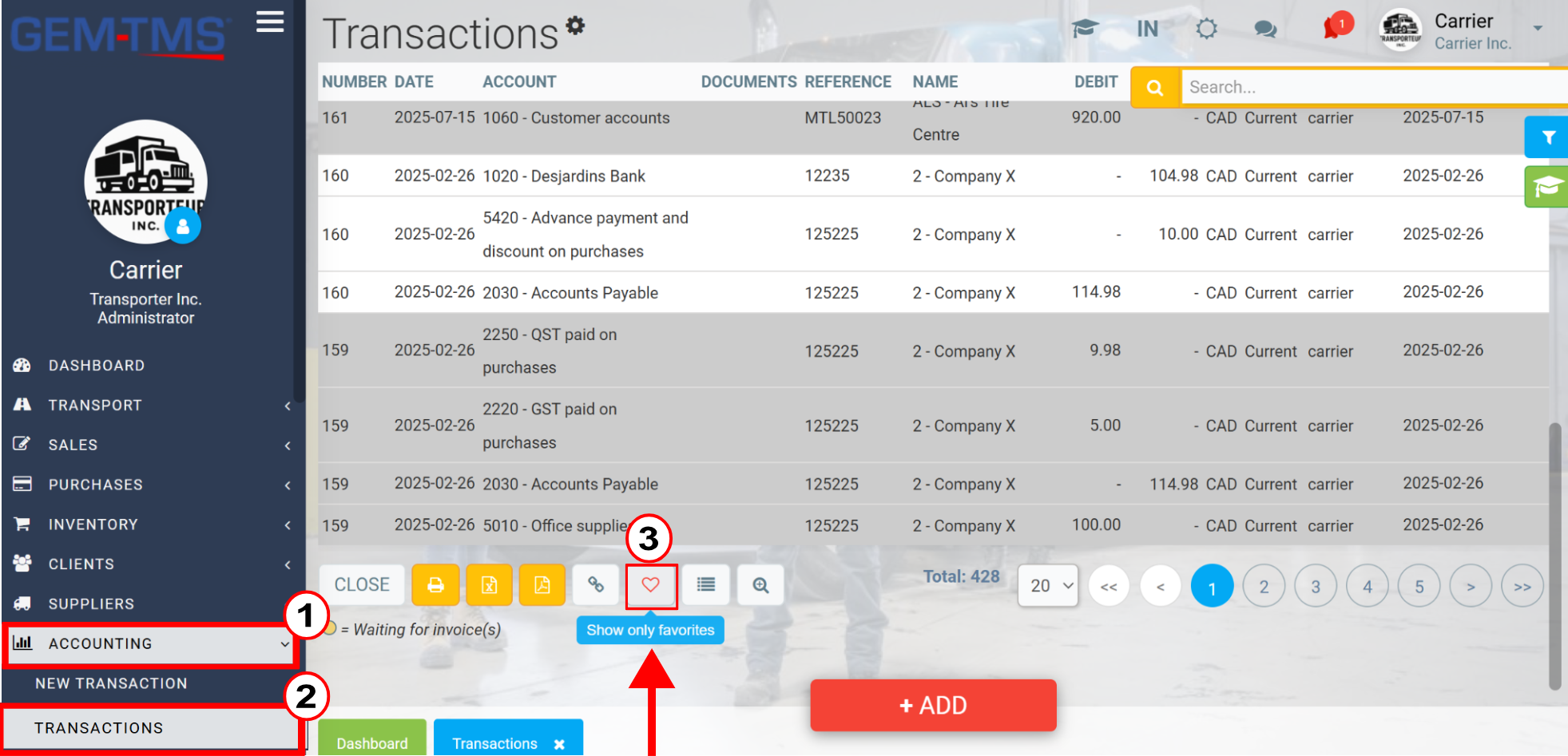This screenshot has height=756, width=1568.
Task: Select New Transaction in the sidebar
Action: (x=111, y=683)
